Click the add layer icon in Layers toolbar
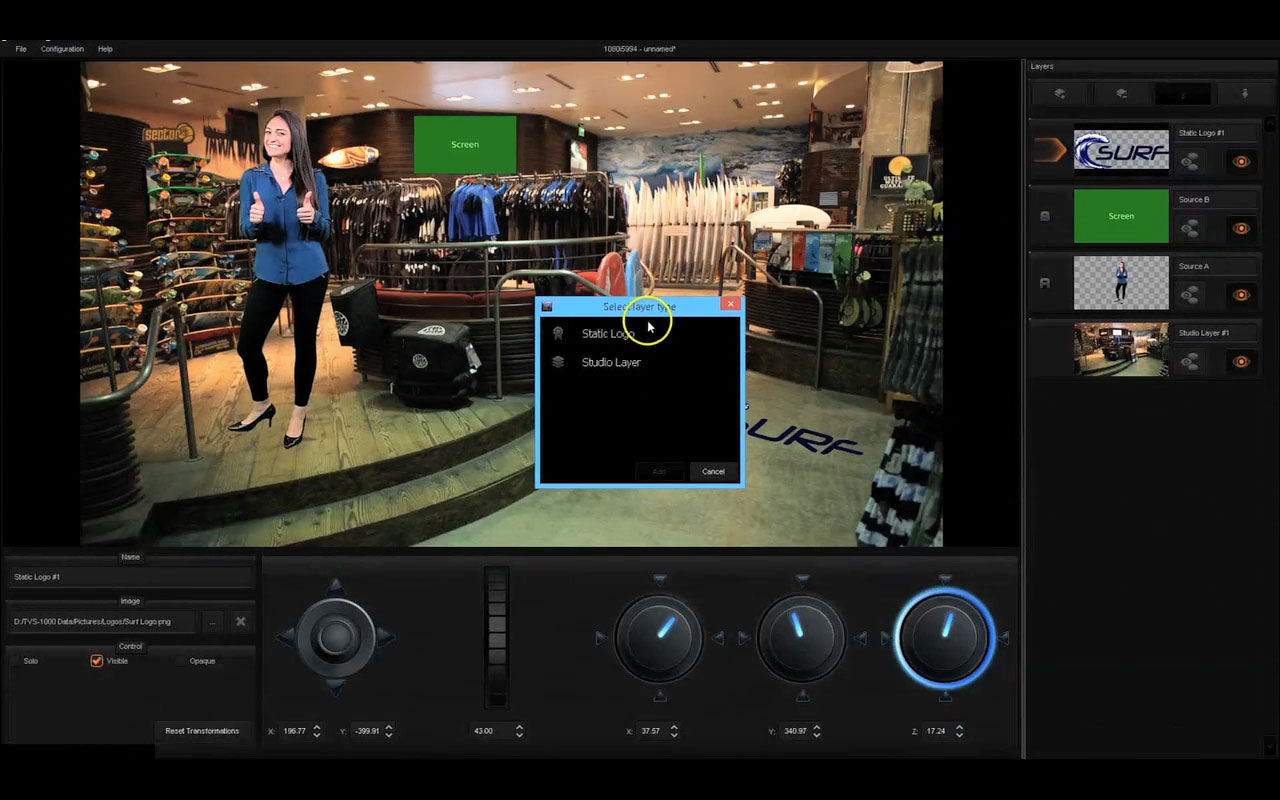The image size is (1280, 800). (1058, 93)
